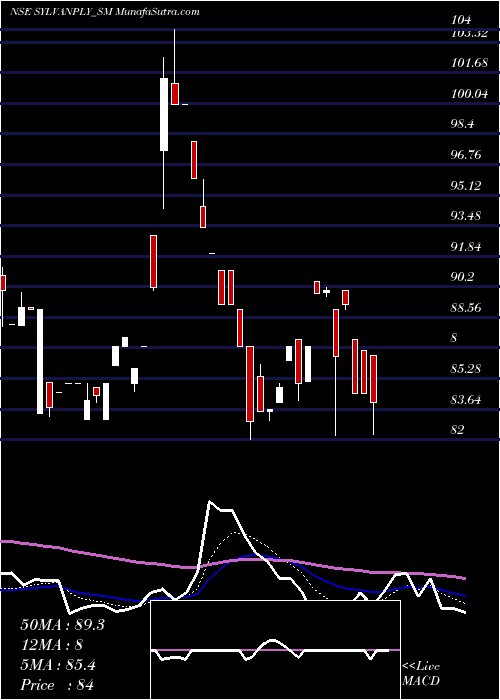
Task: Click the 5MA : 85.4 readout
Action: (x=58, y=665)
